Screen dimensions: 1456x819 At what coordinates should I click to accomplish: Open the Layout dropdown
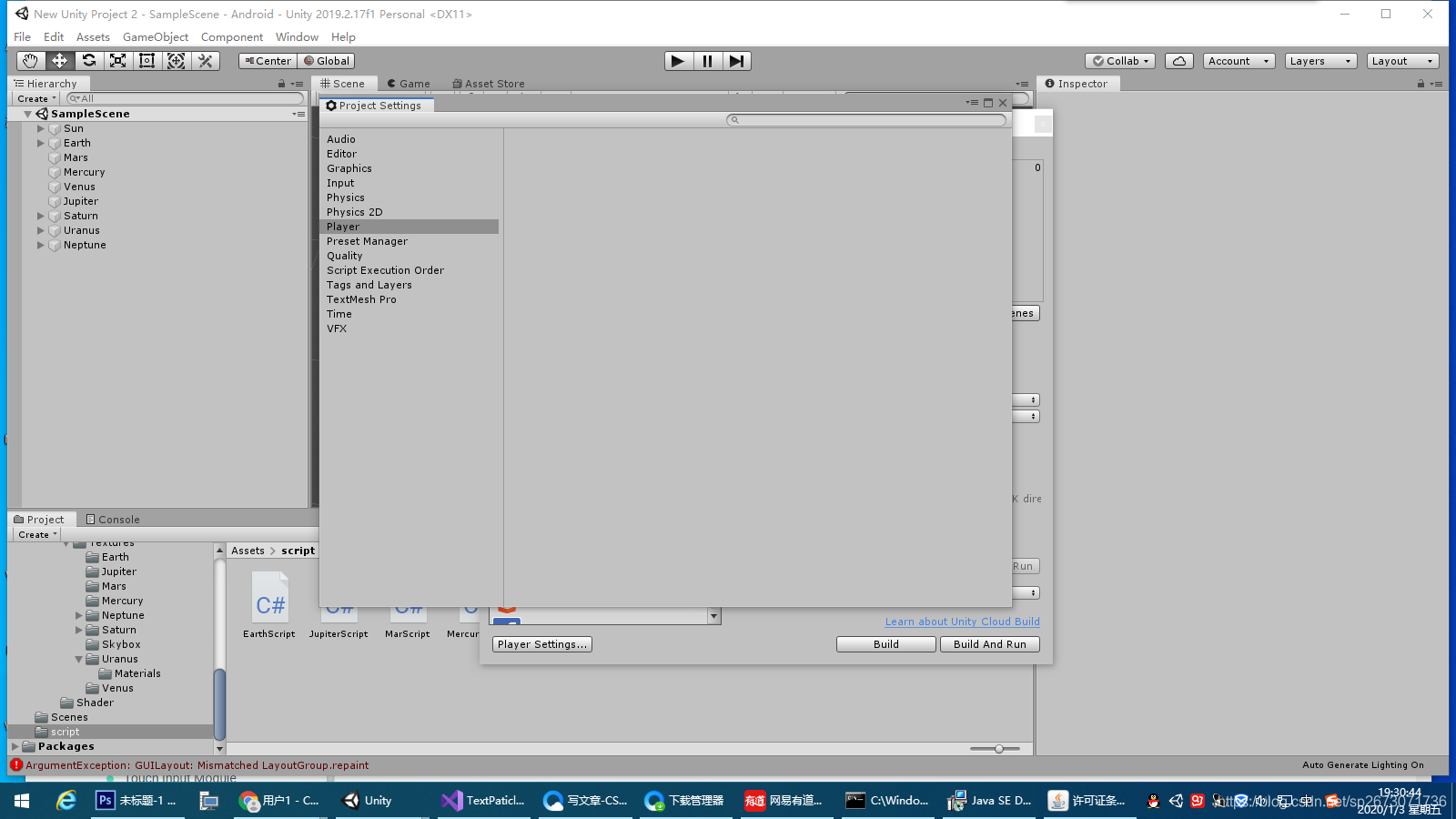coord(1400,61)
